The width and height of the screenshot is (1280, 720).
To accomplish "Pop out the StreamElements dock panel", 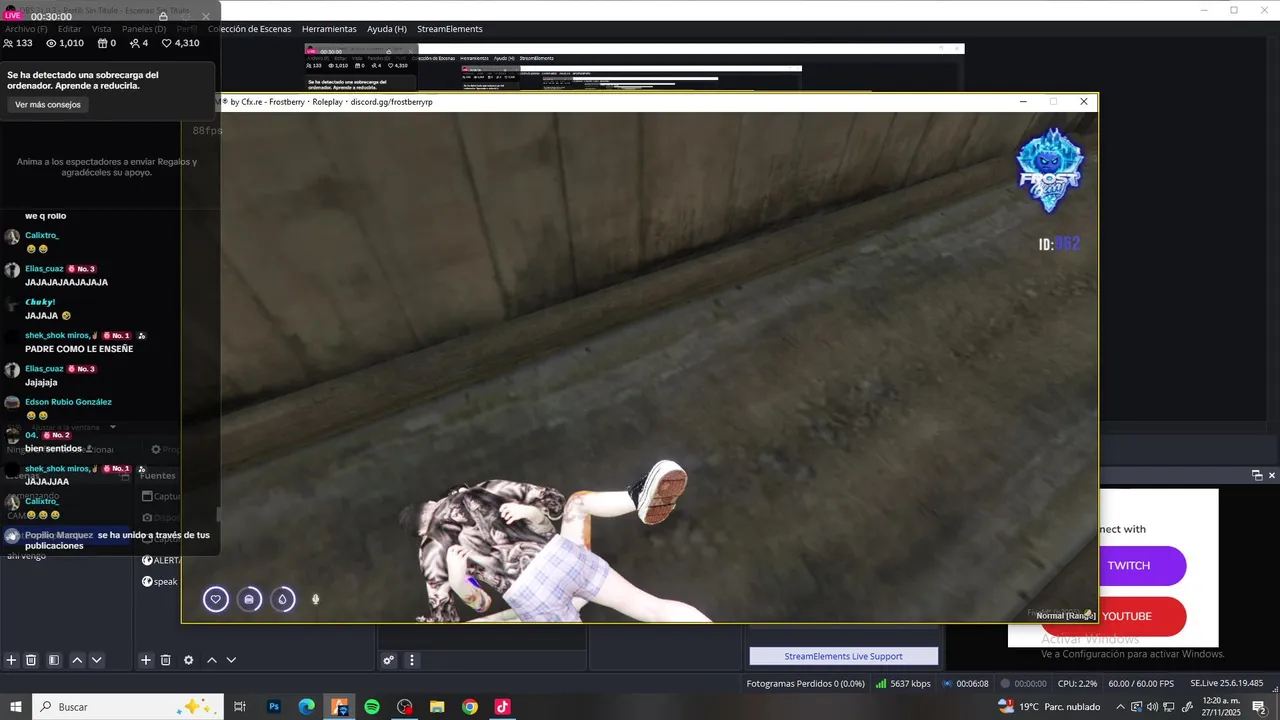I will [1257, 475].
